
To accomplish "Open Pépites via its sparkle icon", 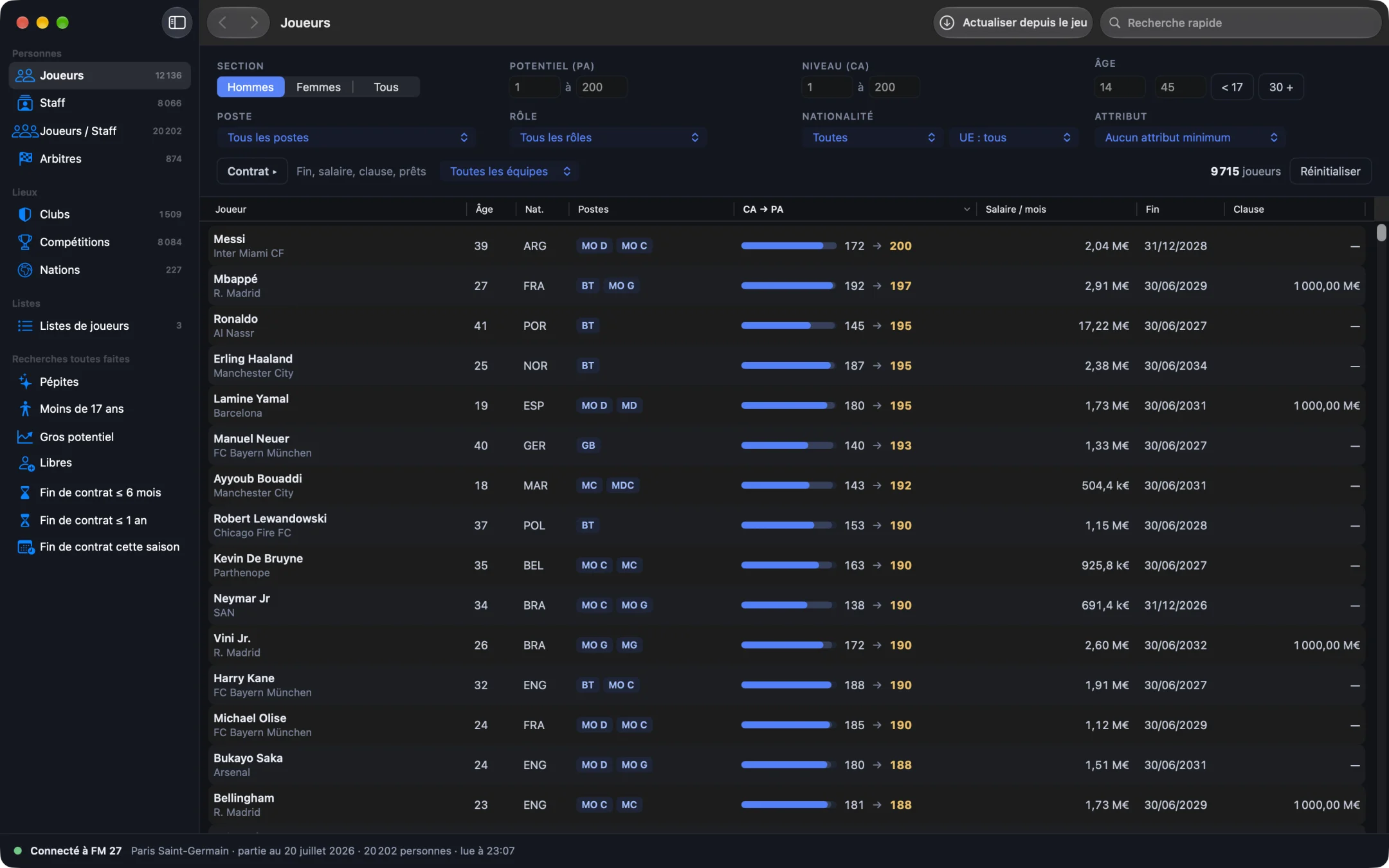I will pos(24,381).
